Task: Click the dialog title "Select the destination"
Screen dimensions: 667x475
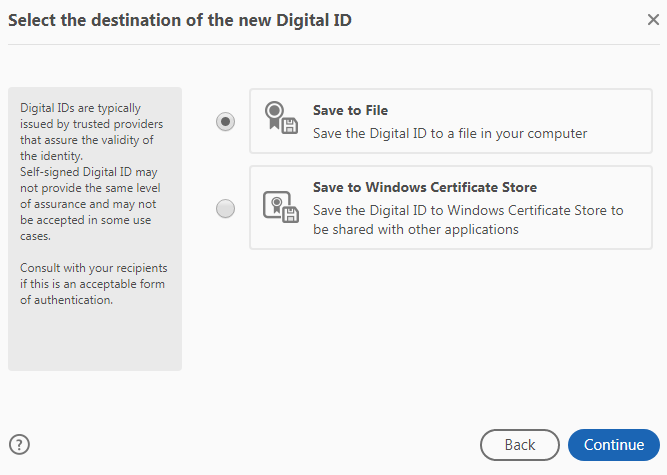Action: pos(180,20)
